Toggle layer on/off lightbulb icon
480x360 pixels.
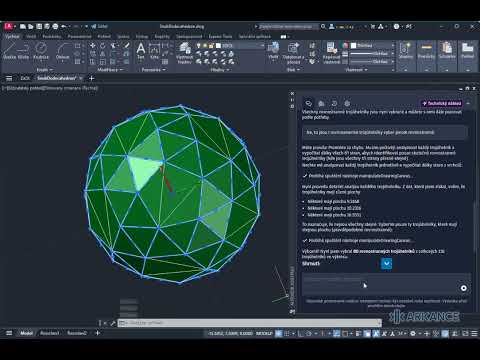(199, 46)
